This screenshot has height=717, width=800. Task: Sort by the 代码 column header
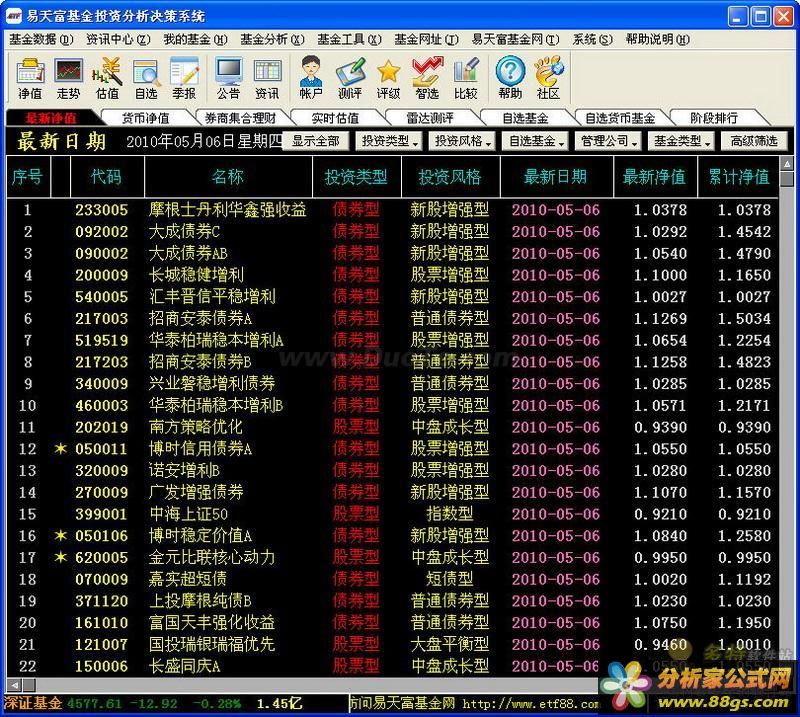(107, 177)
